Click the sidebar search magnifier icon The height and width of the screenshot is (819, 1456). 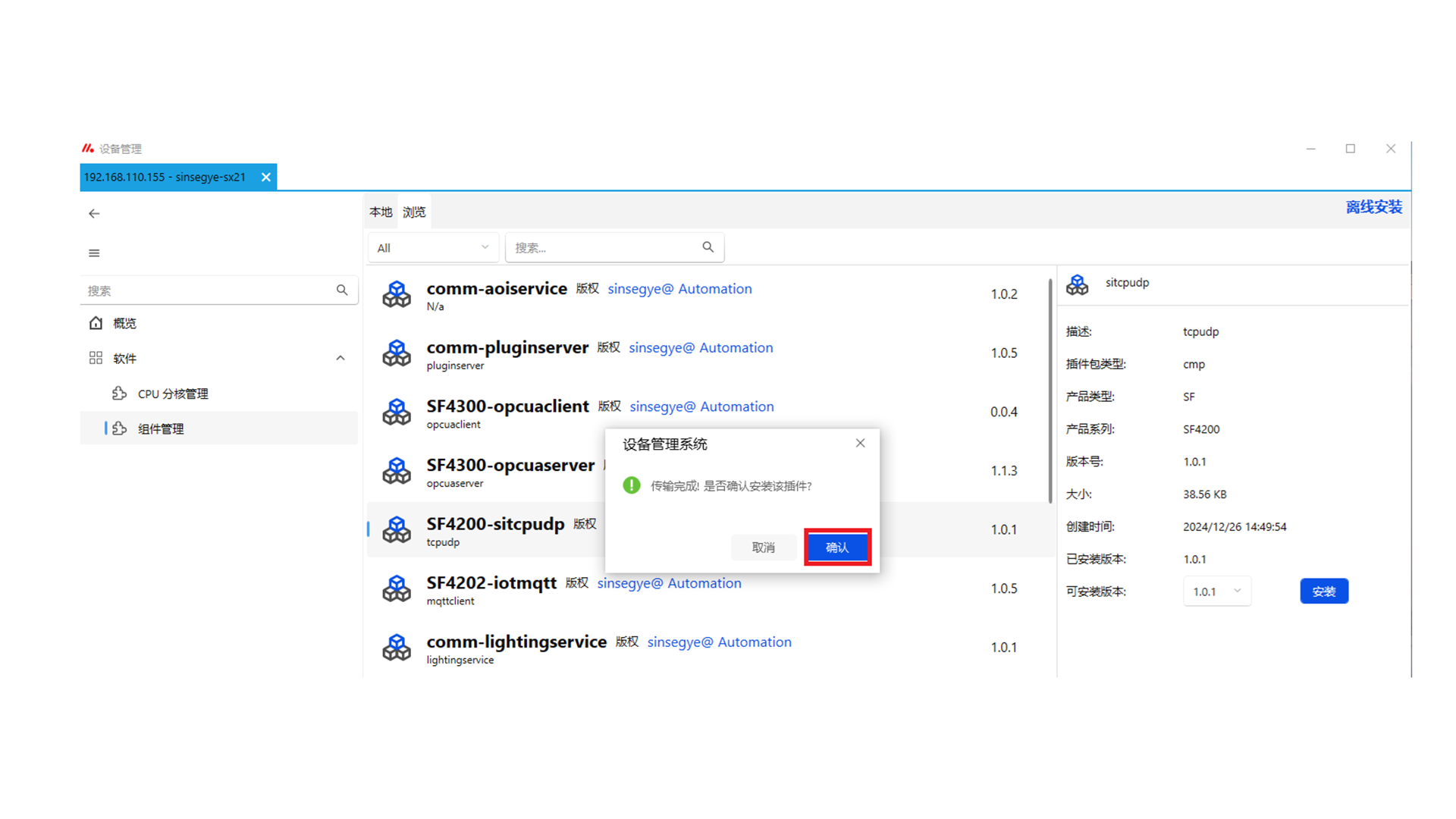[342, 290]
